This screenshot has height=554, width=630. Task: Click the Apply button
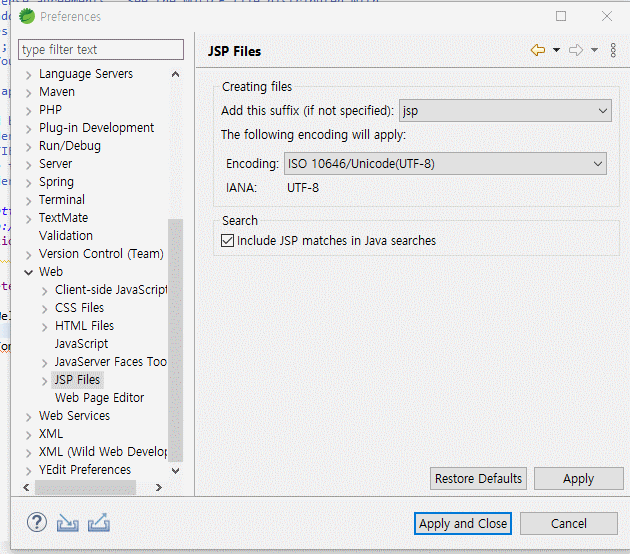579,478
